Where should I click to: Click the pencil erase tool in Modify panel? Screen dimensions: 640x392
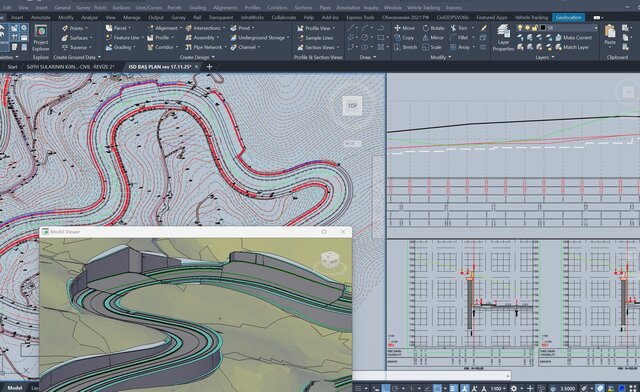coord(484,28)
